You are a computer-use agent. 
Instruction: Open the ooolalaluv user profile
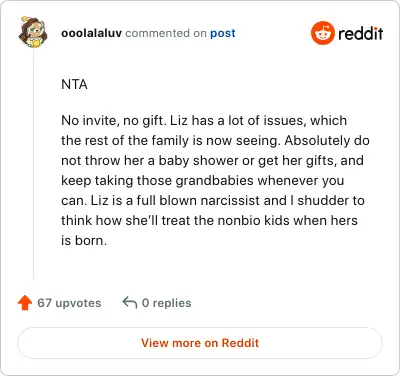pos(91,33)
